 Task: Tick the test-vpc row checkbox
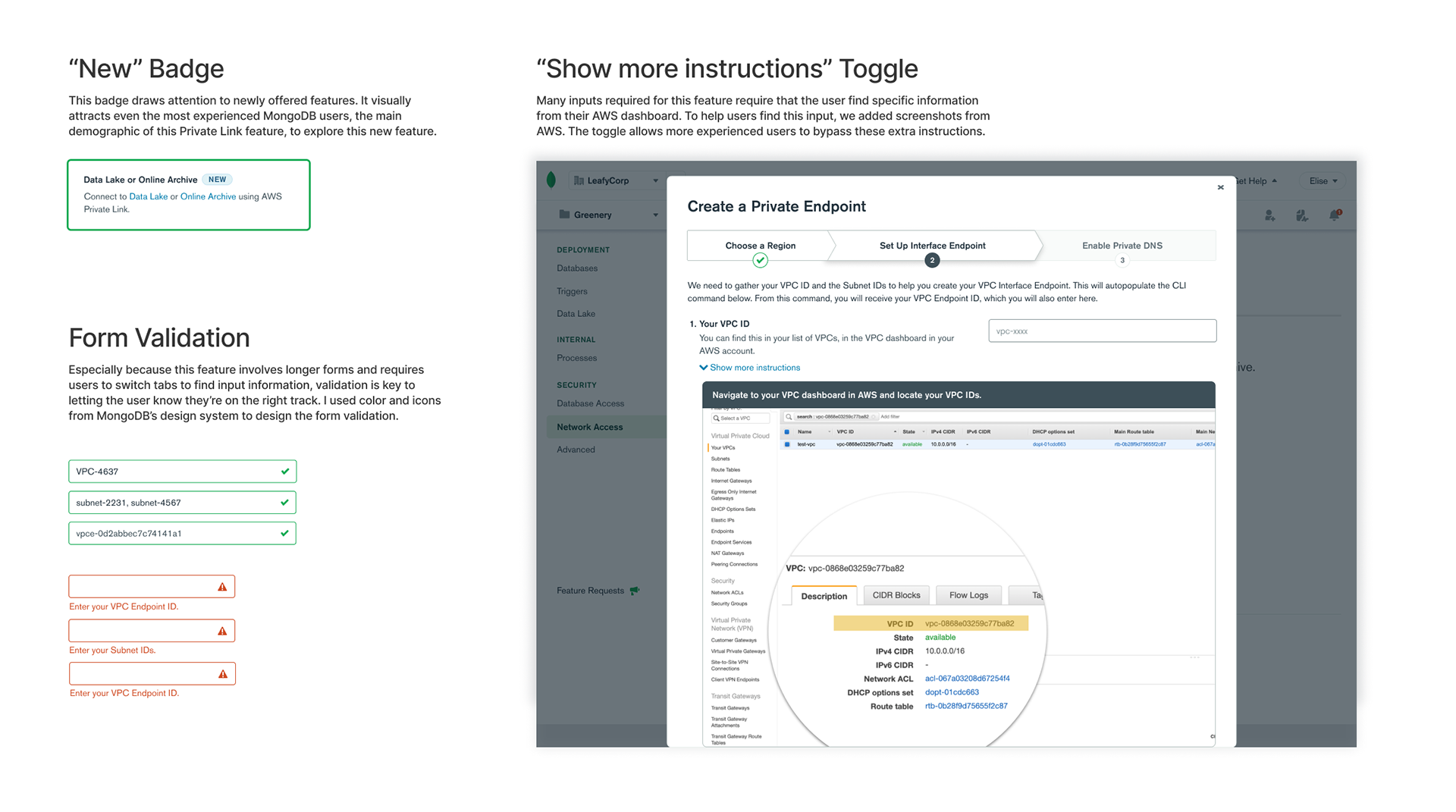pyautogui.click(x=787, y=444)
